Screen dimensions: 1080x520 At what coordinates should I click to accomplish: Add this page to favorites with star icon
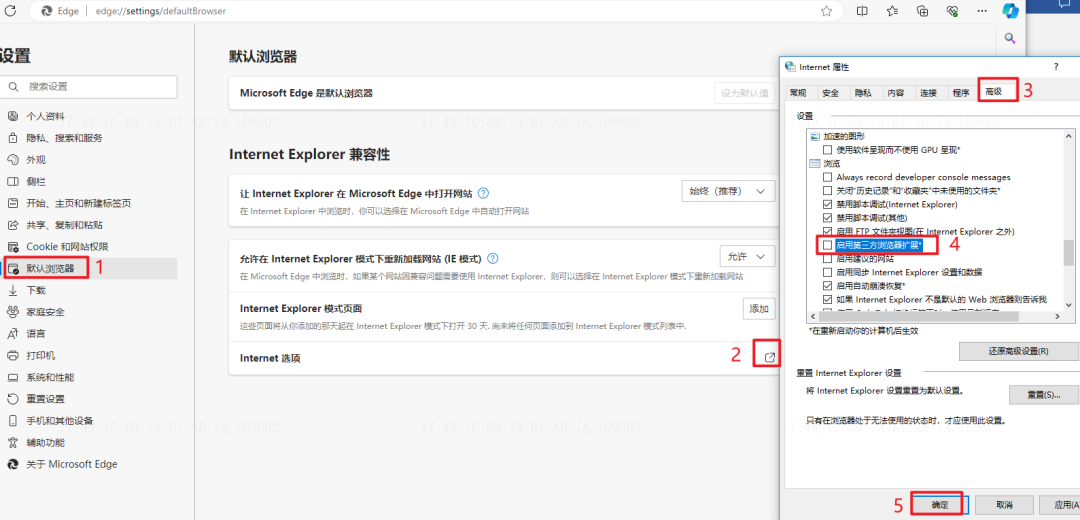pyautogui.click(x=827, y=11)
